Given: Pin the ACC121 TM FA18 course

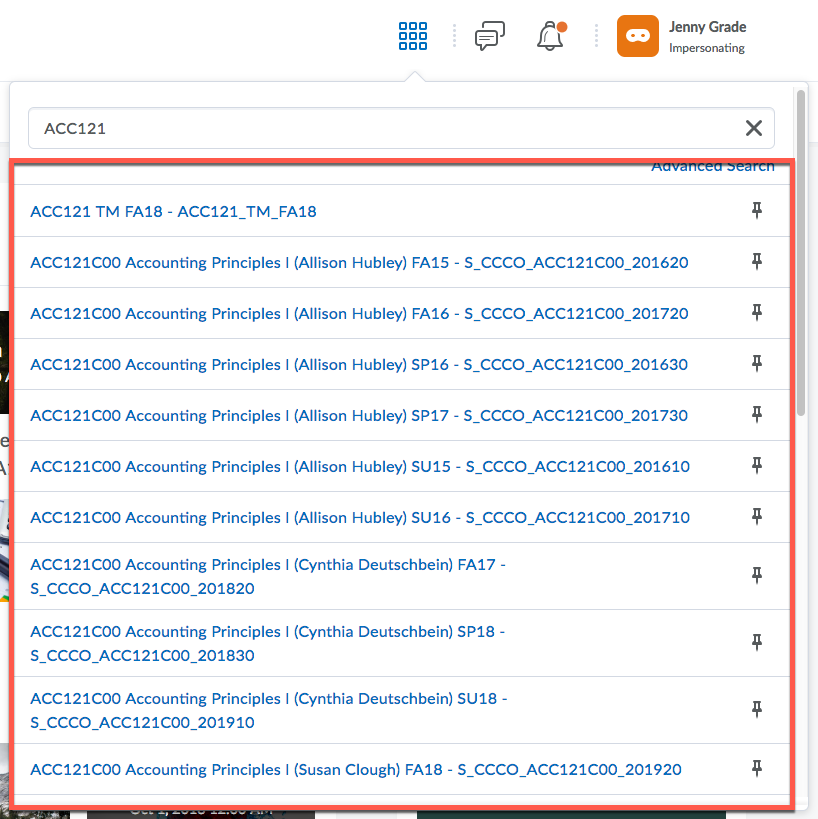Looking at the screenshot, I should [756, 210].
